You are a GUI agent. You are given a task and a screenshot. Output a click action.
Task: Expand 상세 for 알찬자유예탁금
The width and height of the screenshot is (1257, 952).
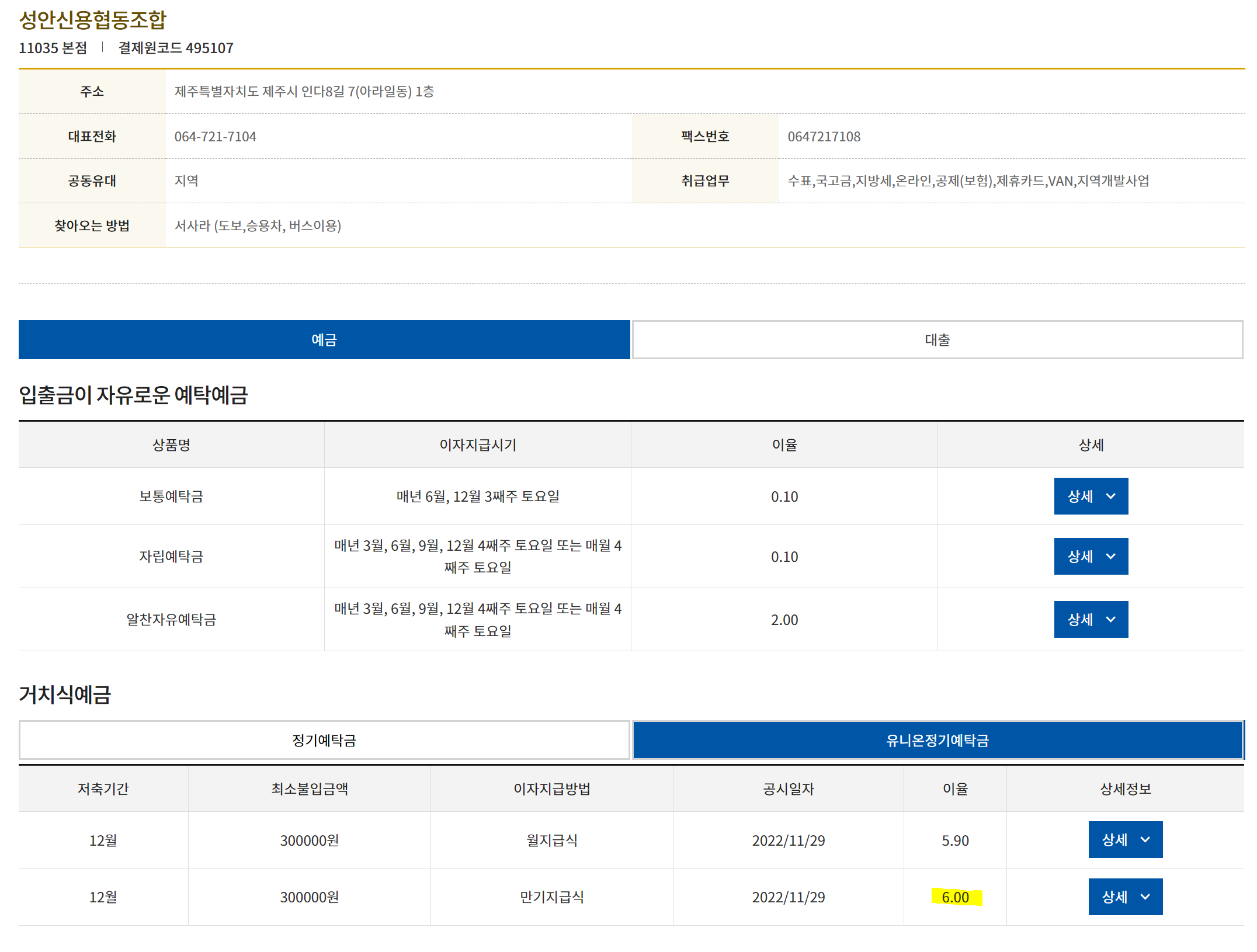pos(1091,619)
